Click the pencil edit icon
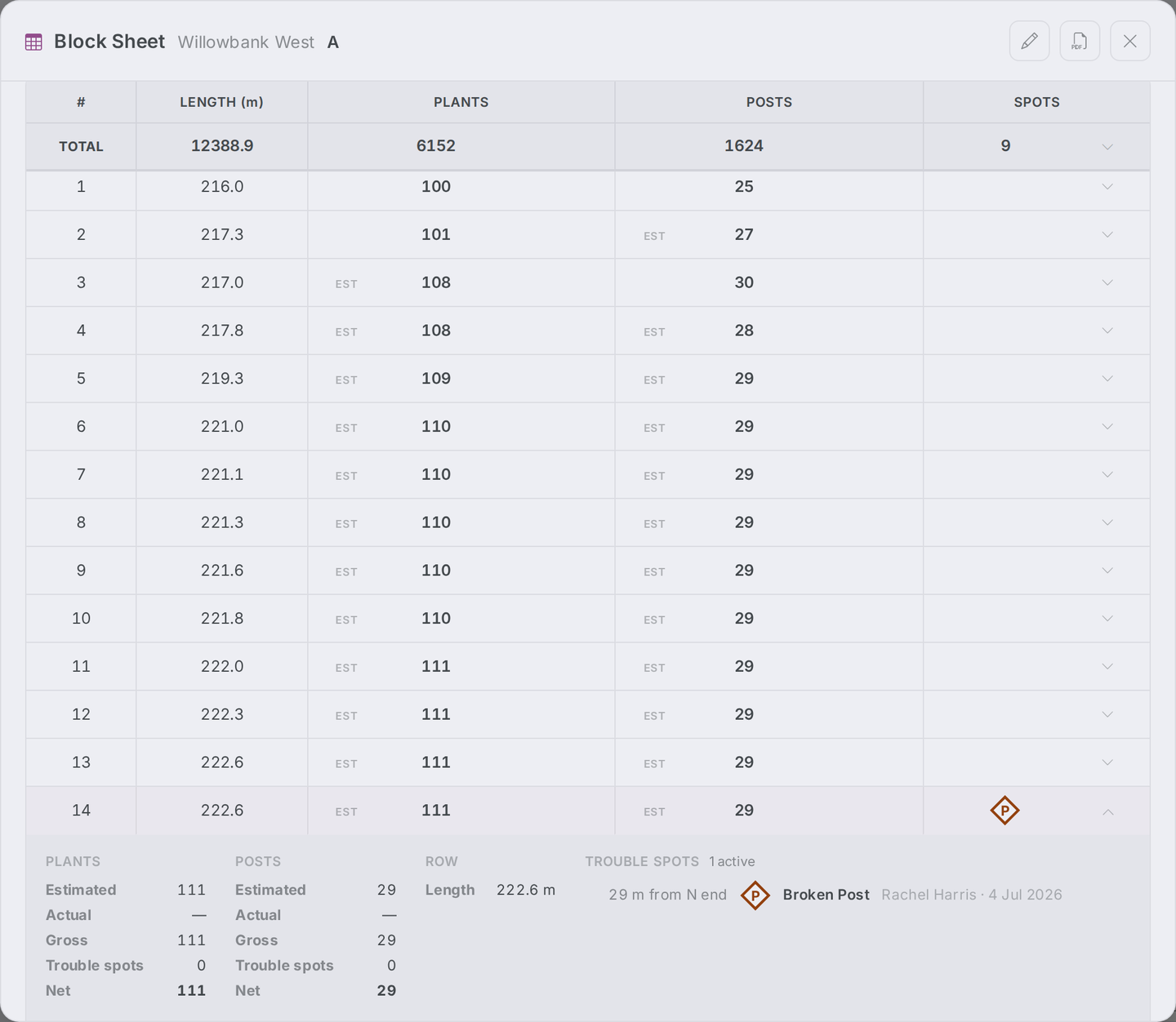The height and width of the screenshot is (1022, 1176). [1029, 41]
